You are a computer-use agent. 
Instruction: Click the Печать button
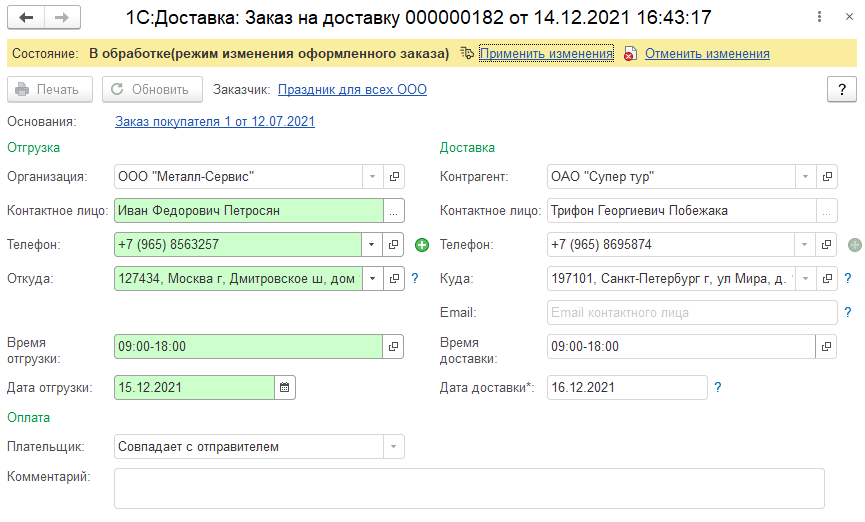[50, 89]
